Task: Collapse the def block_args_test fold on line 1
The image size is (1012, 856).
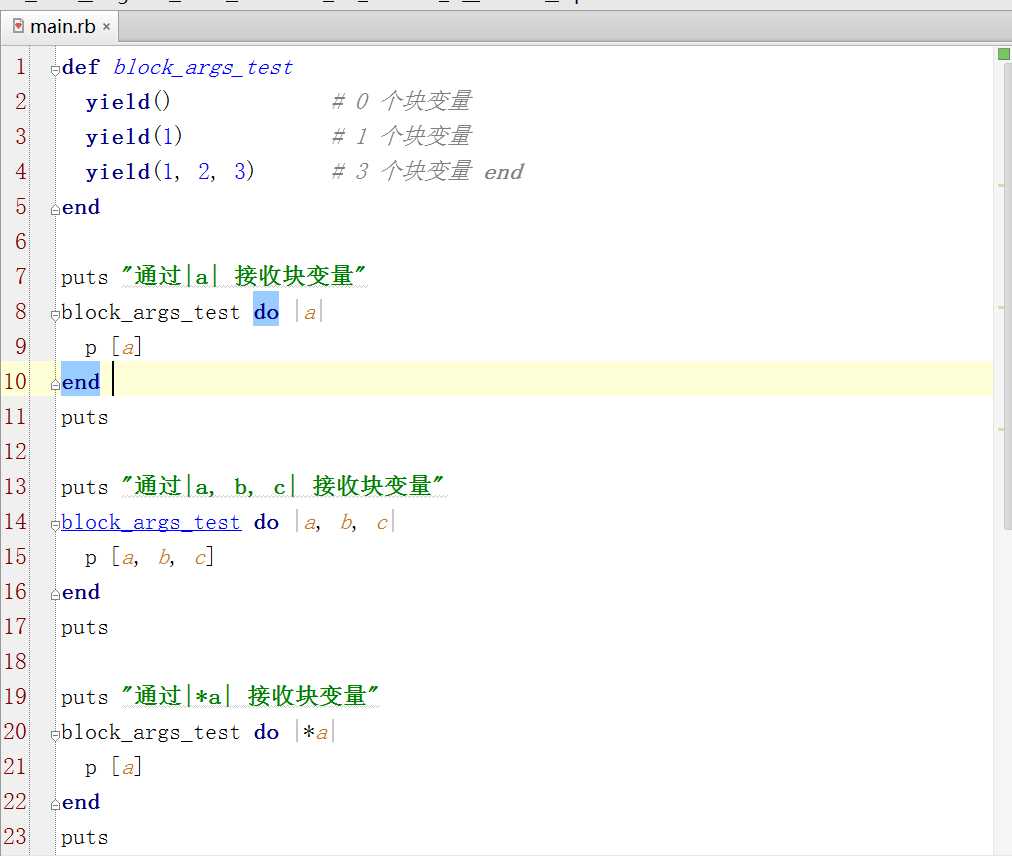Action: click(55, 70)
